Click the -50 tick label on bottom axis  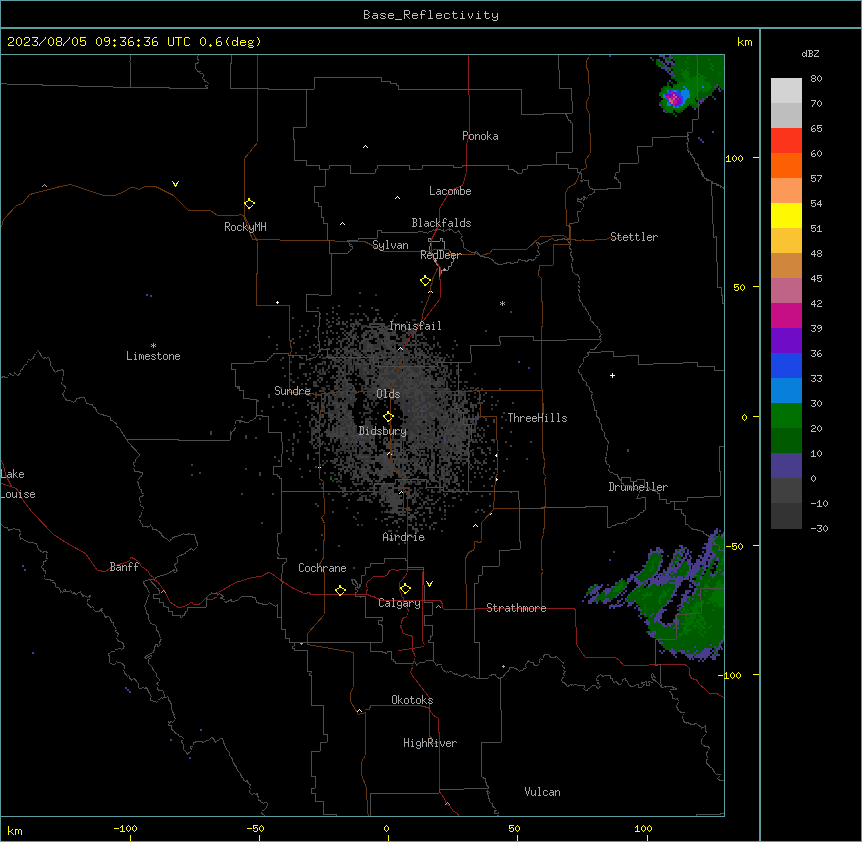pyautogui.click(x=255, y=828)
